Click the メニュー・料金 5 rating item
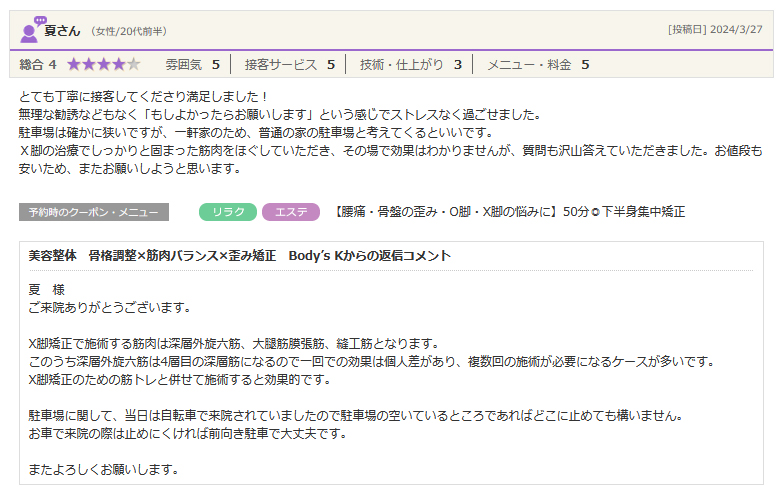The height and width of the screenshot is (489, 784). [x=537, y=65]
